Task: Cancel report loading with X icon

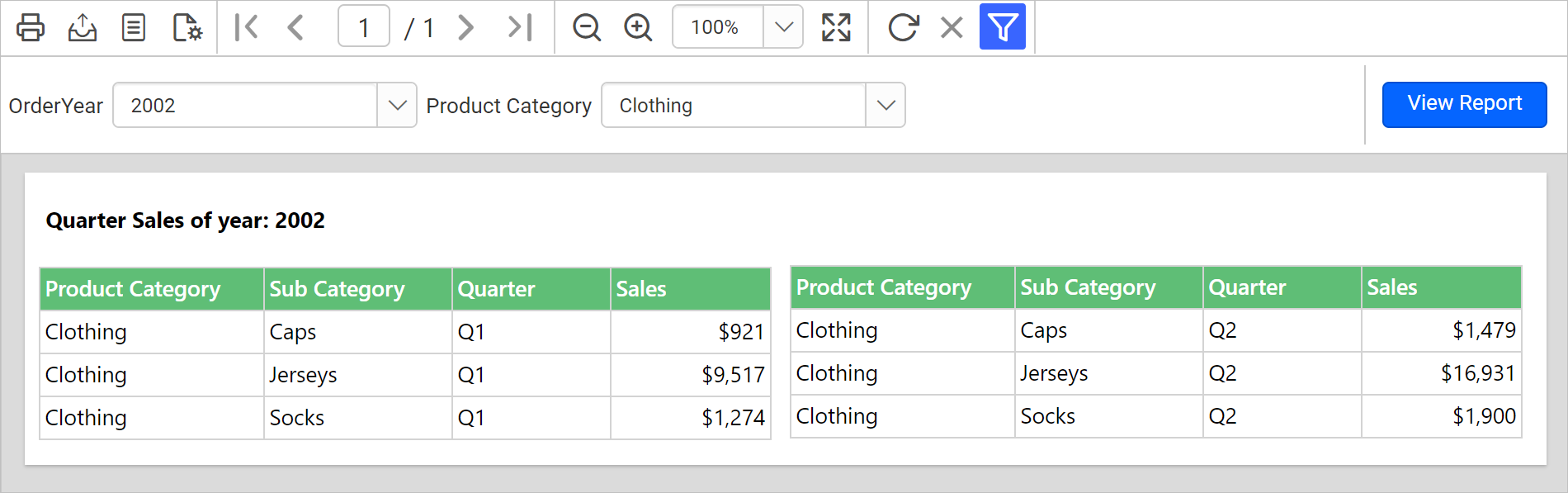Action: (x=952, y=27)
